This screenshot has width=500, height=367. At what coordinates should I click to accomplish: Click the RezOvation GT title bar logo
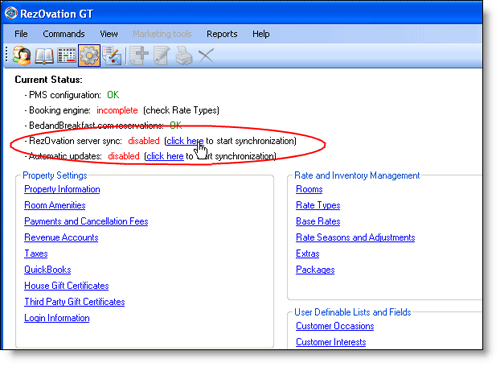(x=11, y=13)
